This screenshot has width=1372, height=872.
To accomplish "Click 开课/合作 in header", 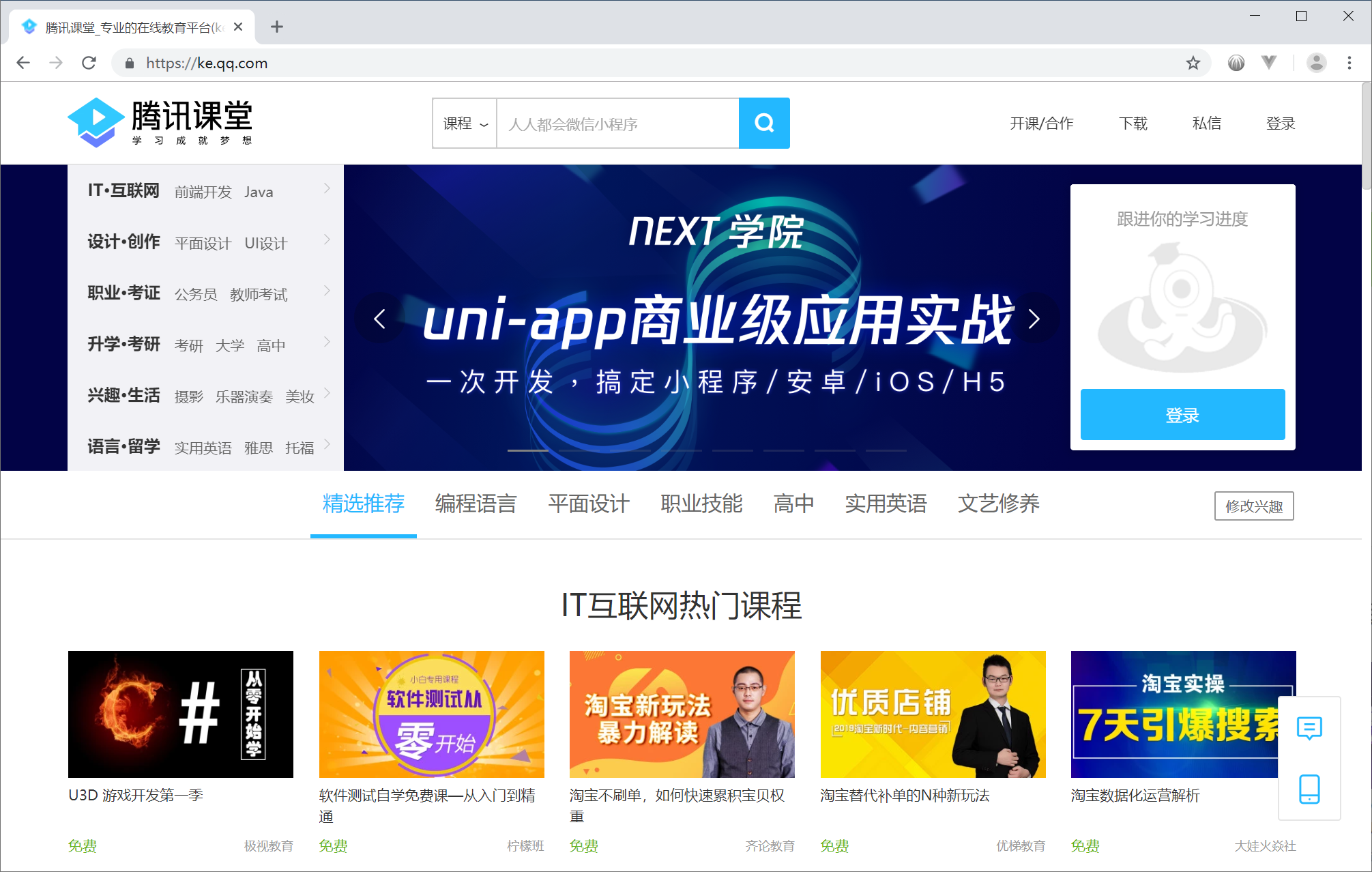I will 1041,123.
